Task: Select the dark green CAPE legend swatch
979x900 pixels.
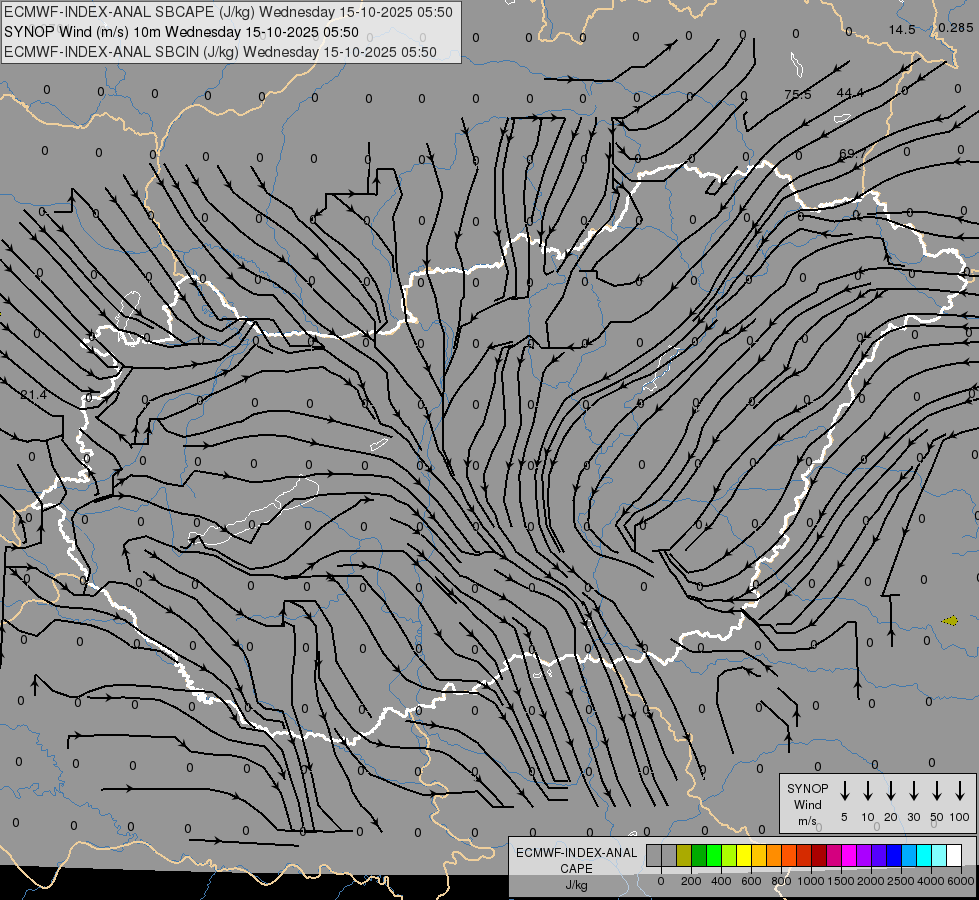Action: 699,855
